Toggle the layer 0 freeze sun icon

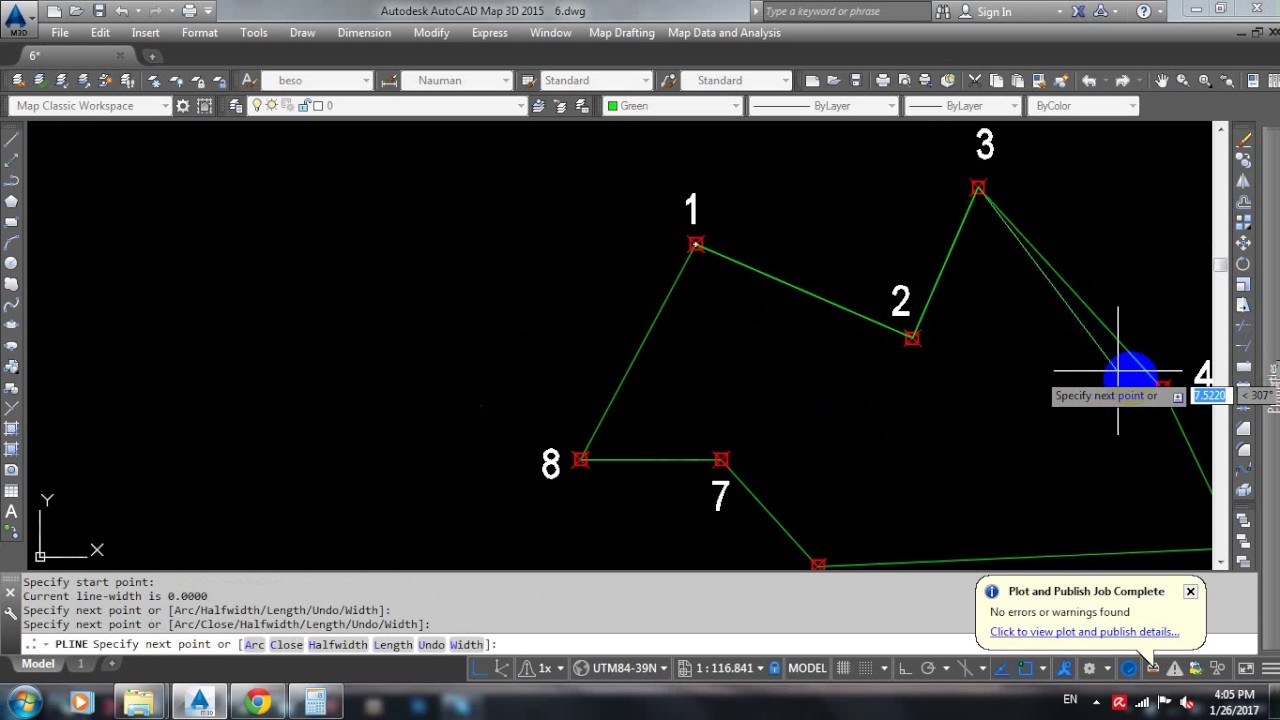pos(270,105)
